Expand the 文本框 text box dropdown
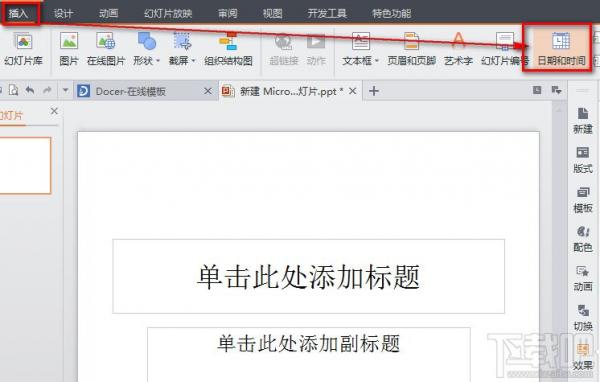This screenshot has width=600, height=382. point(360,49)
